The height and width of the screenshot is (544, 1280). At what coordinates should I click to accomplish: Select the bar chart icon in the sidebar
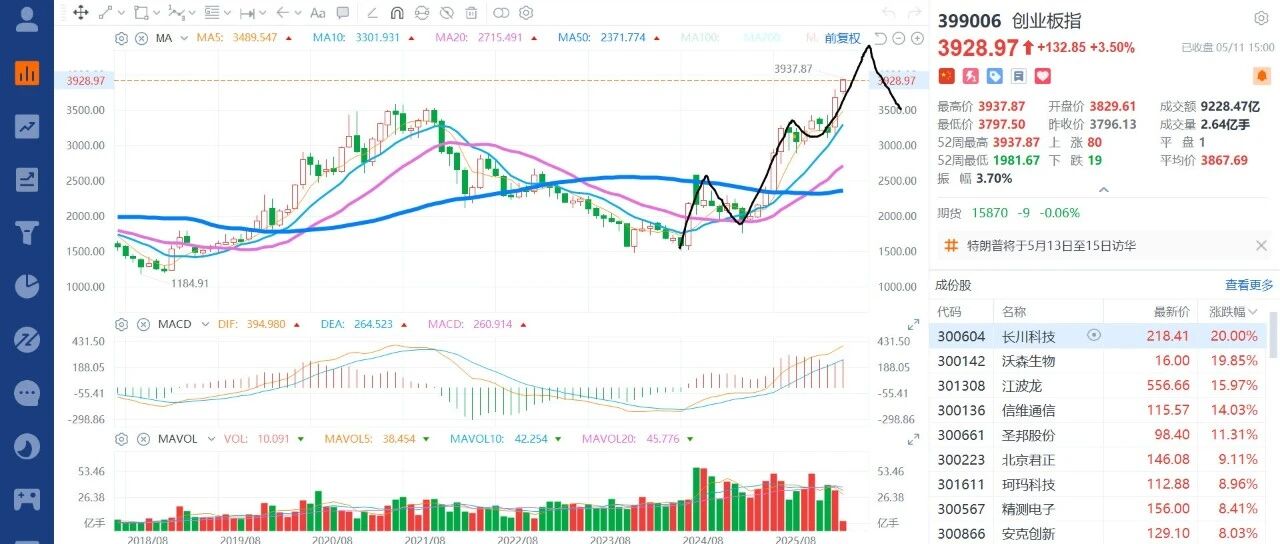coord(27,73)
